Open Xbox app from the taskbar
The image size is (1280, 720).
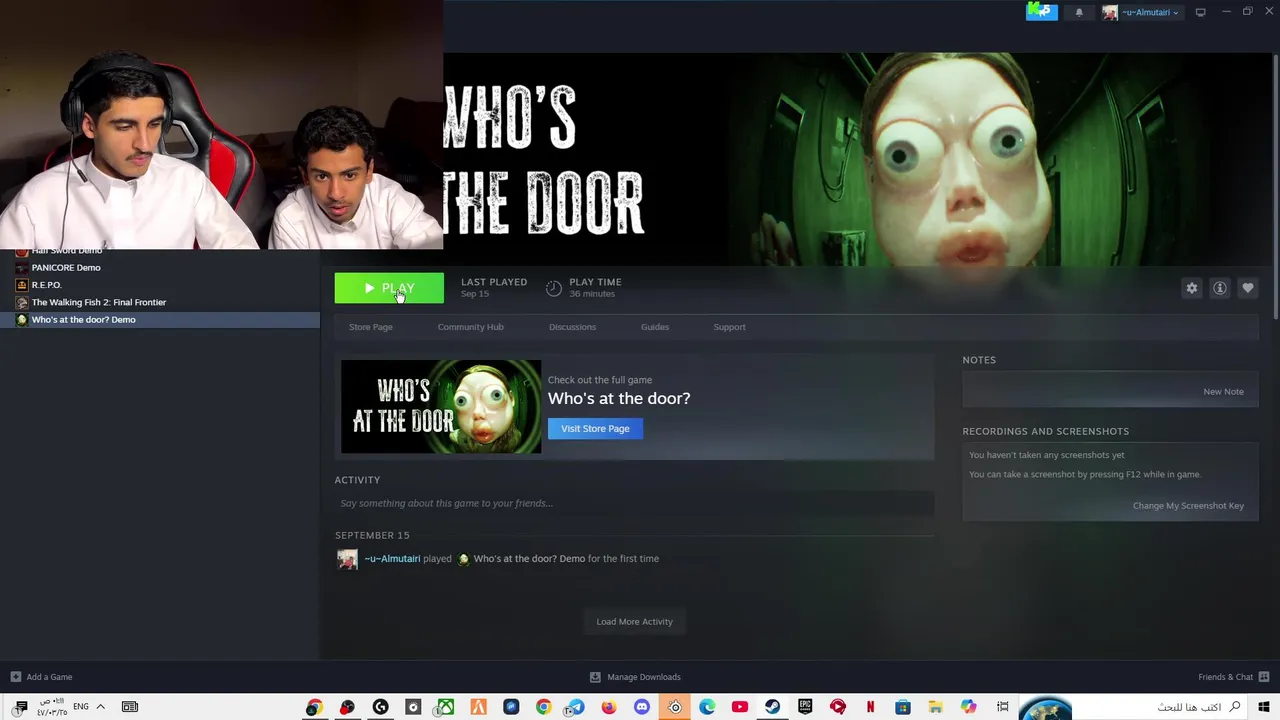click(x=445, y=707)
